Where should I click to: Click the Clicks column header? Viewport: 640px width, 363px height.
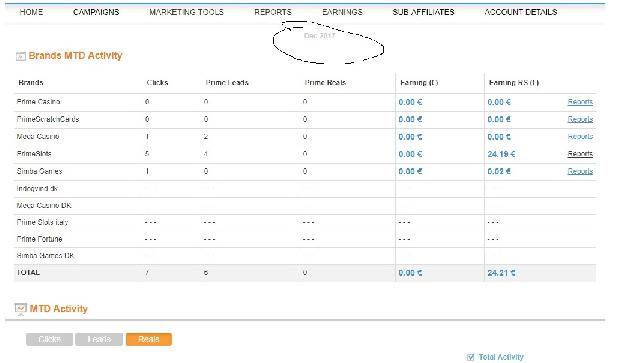(157, 82)
